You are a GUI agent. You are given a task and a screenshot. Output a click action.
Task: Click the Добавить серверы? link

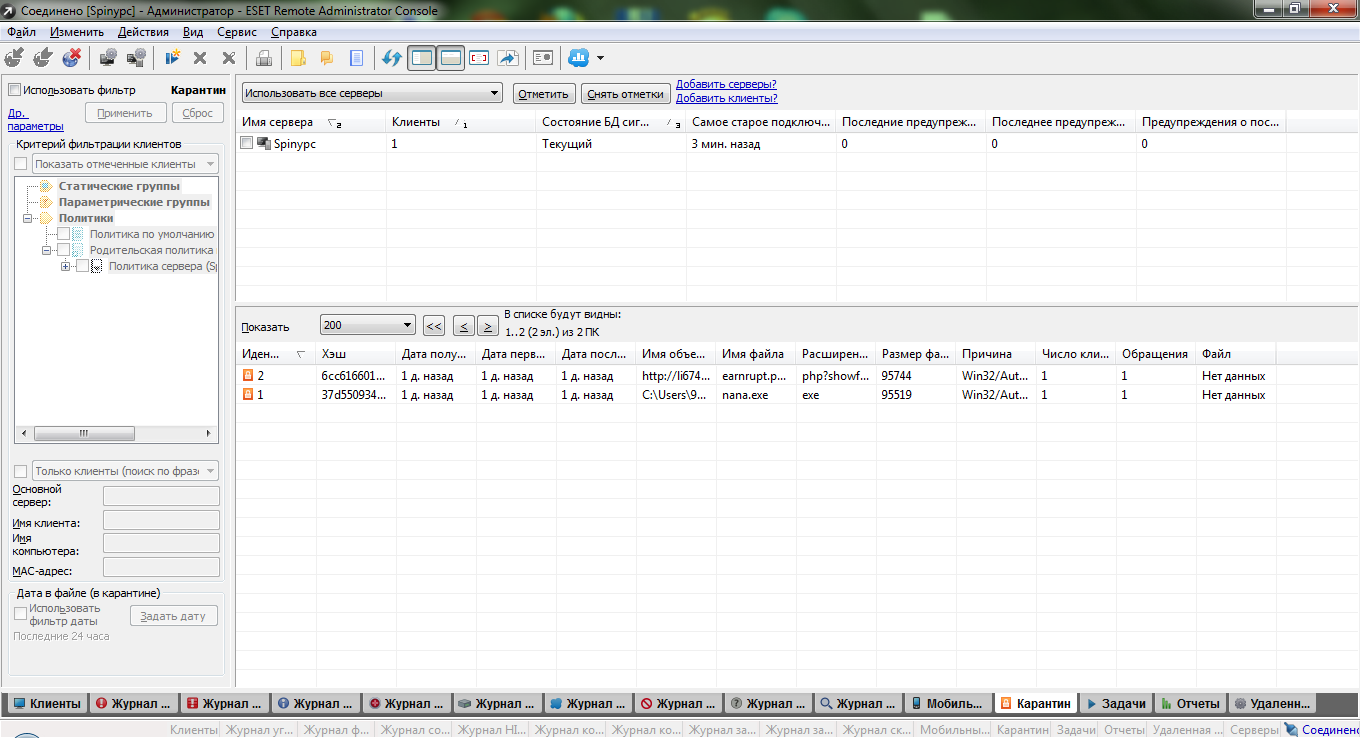[x=726, y=84]
